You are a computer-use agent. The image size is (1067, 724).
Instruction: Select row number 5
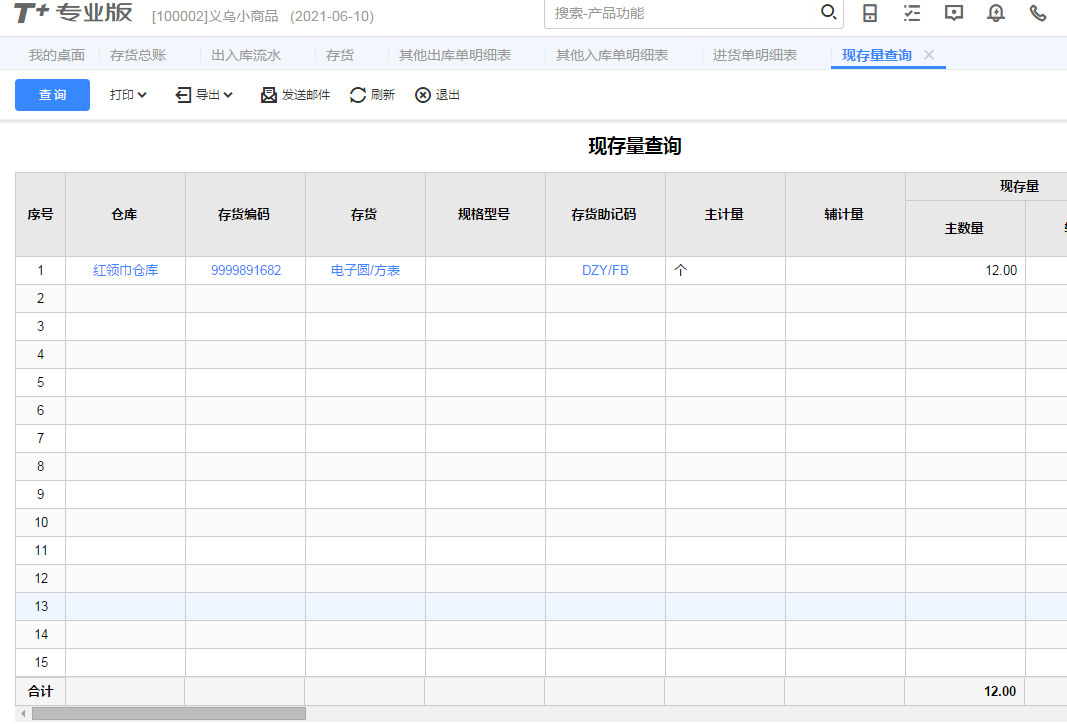[x=41, y=382]
